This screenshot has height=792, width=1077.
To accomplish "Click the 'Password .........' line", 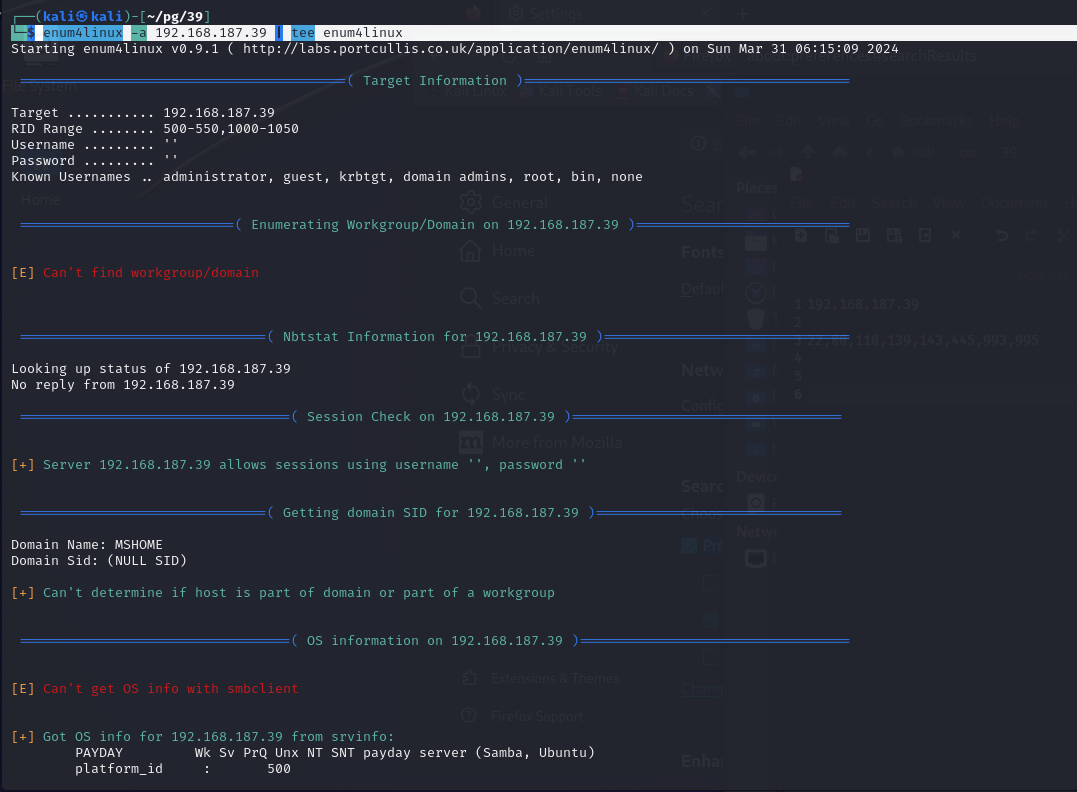I will point(94,161).
